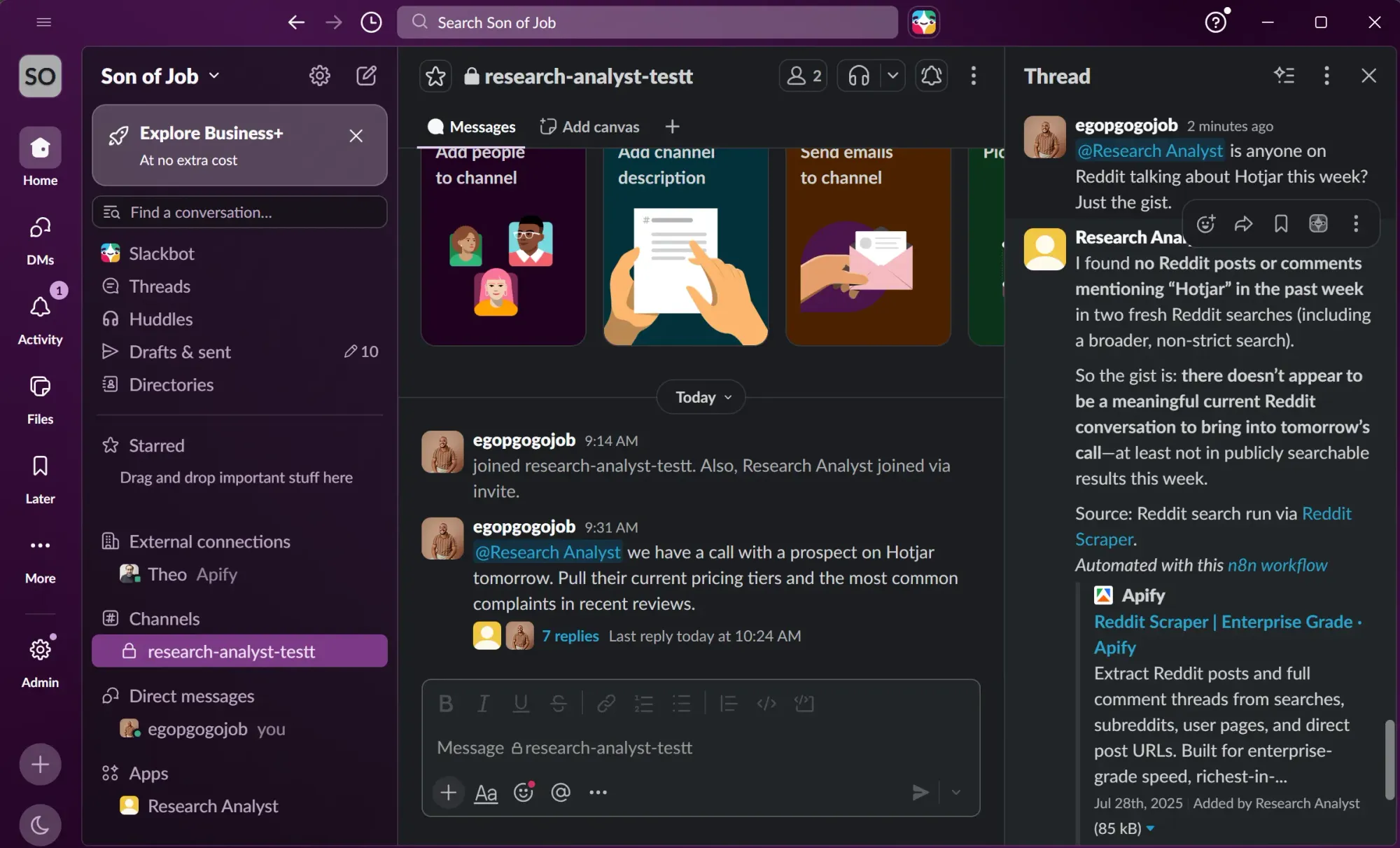Open the 7 replies thread link
The height and width of the screenshot is (848, 1400).
pyautogui.click(x=570, y=636)
